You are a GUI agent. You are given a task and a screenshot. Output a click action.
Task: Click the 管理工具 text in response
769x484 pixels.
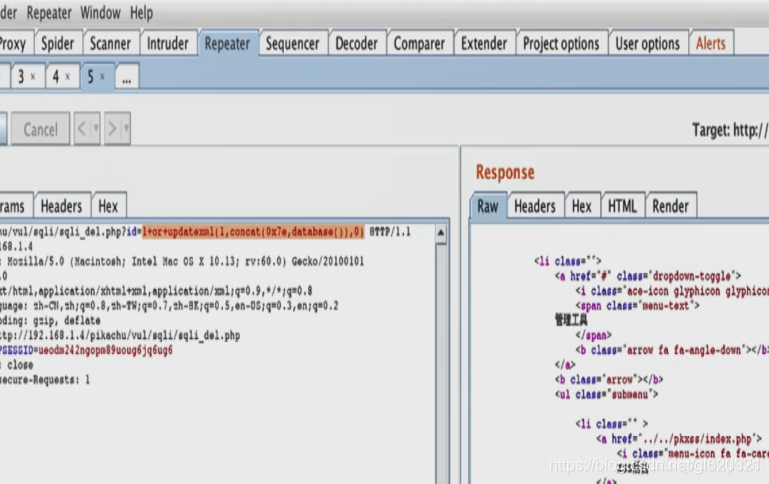click(x=571, y=321)
